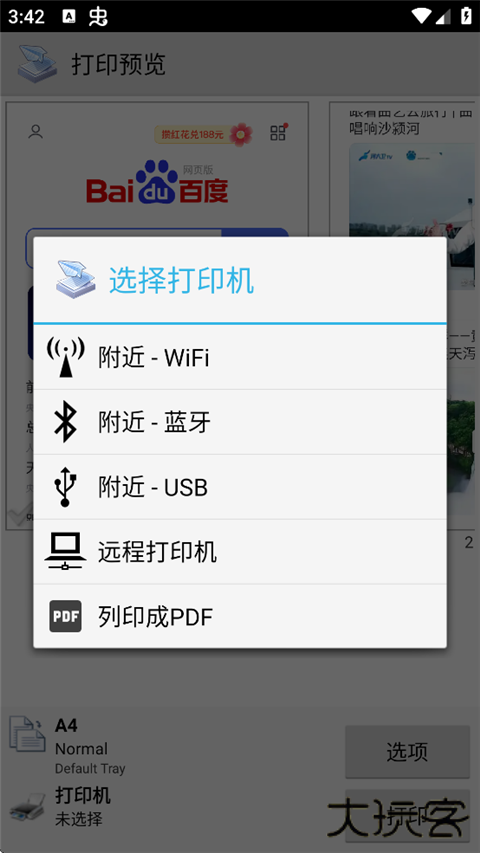Screen dimensions: 480x853
Task: Tap the WiFi antenna icon
Action: point(65,357)
